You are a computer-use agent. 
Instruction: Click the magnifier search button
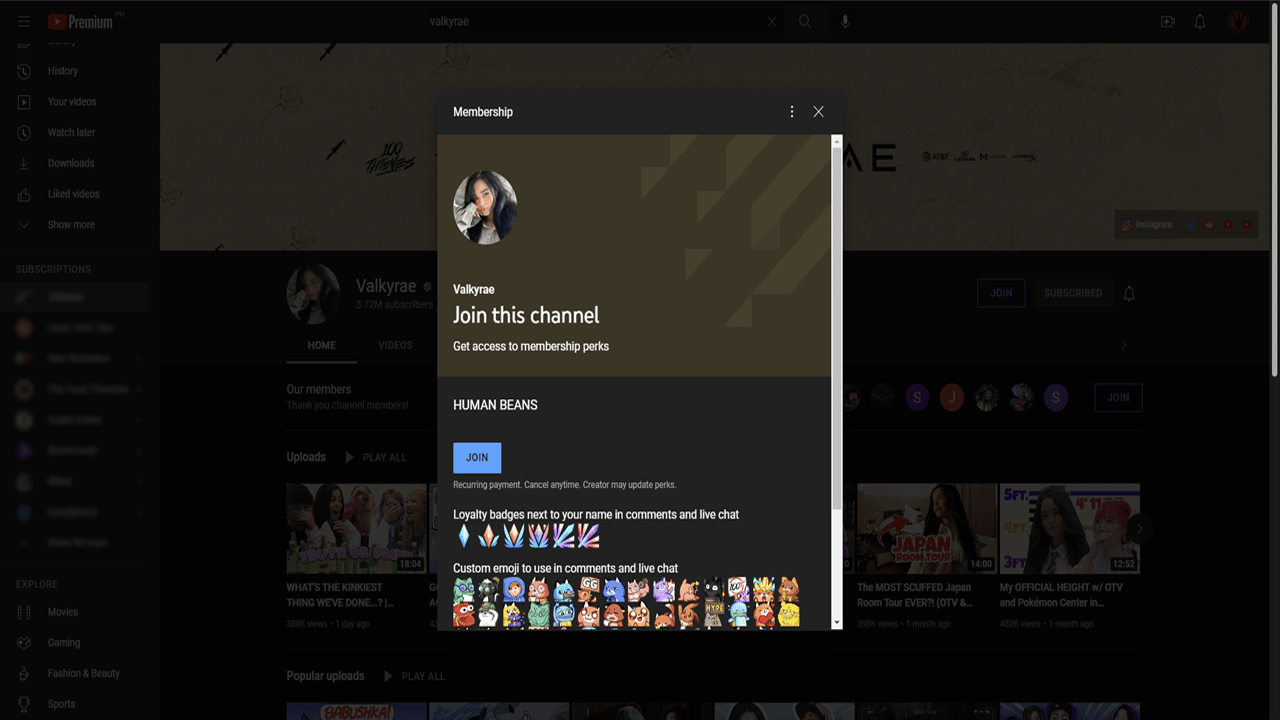click(x=805, y=21)
